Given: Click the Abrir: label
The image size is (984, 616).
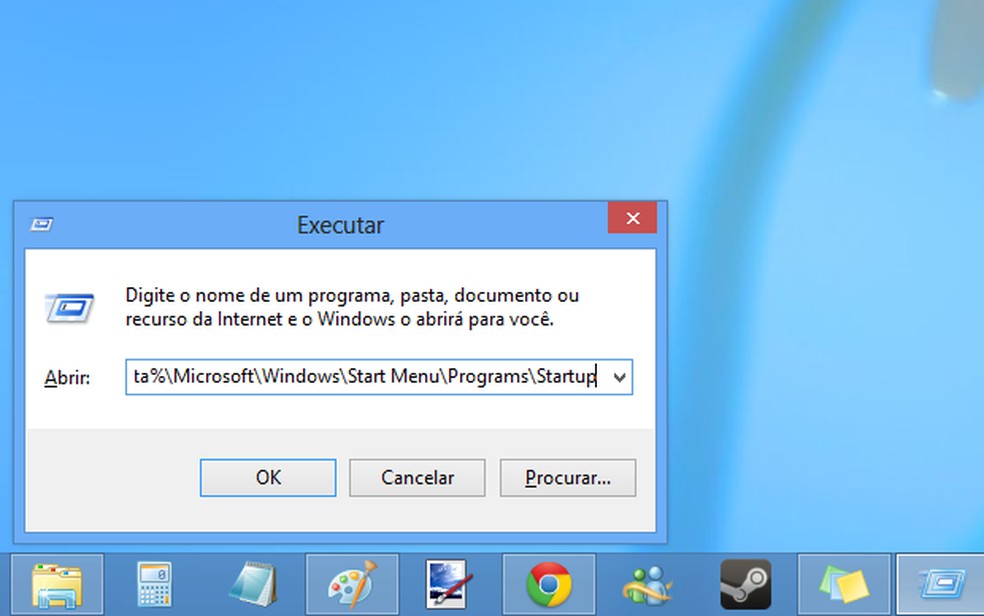Looking at the screenshot, I should tap(67, 378).
